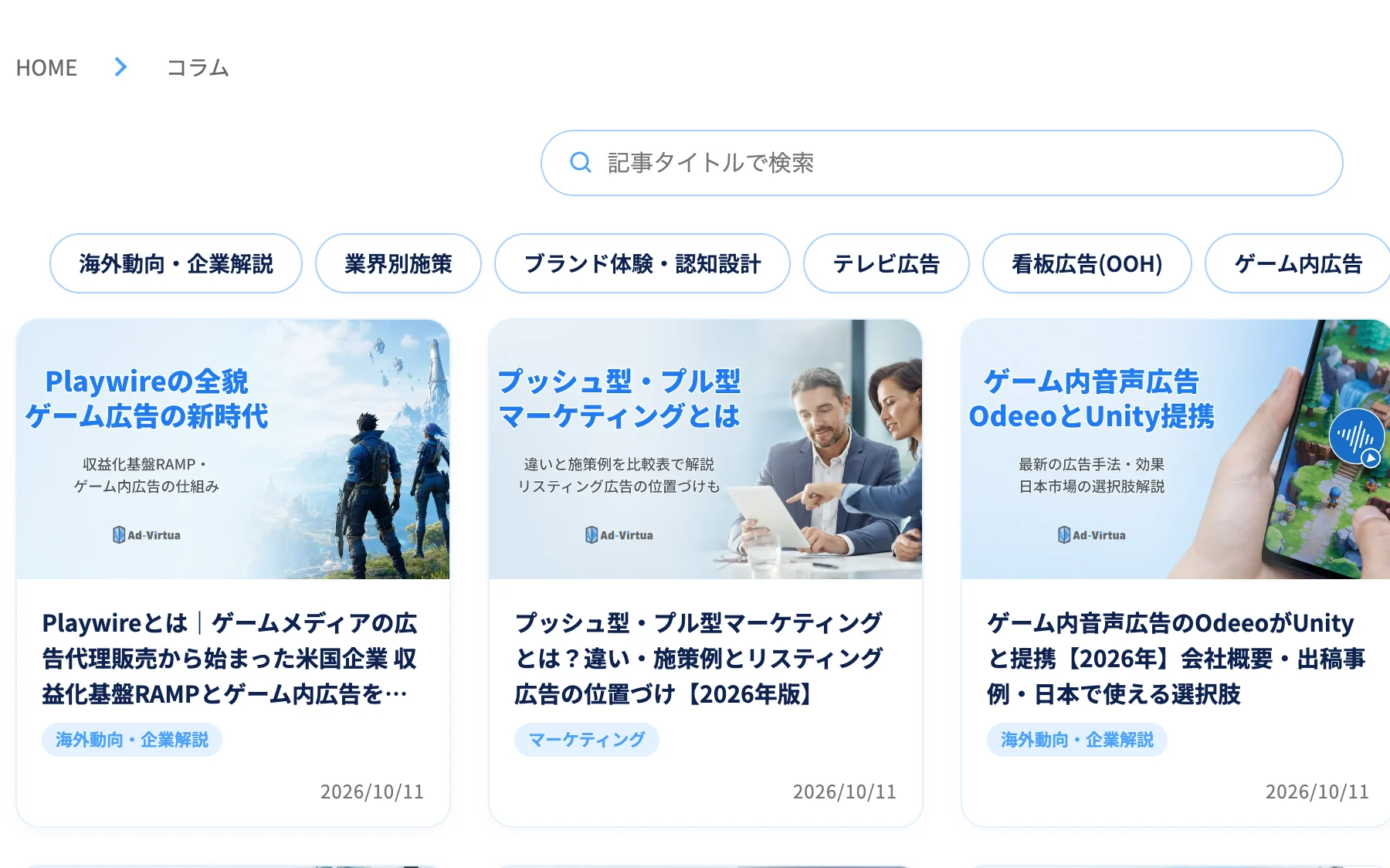Click the マーケティング tag on push-pull card
This screenshot has width=1390, height=868.
587,740
